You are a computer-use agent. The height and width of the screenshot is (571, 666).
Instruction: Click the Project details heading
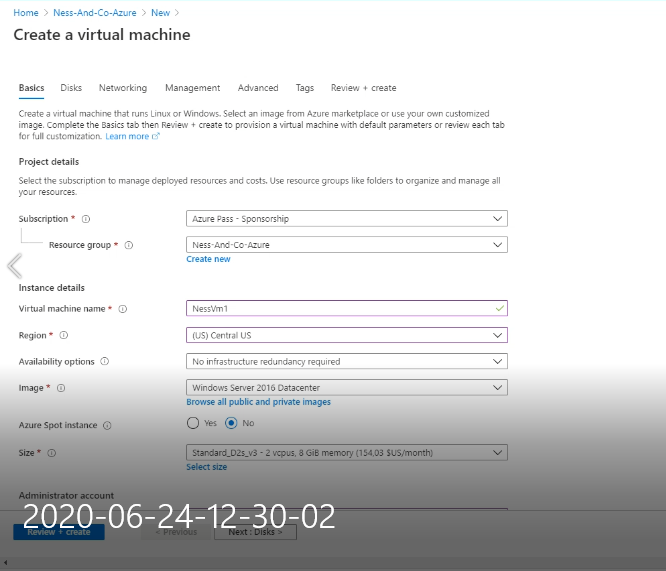tap(49, 162)
